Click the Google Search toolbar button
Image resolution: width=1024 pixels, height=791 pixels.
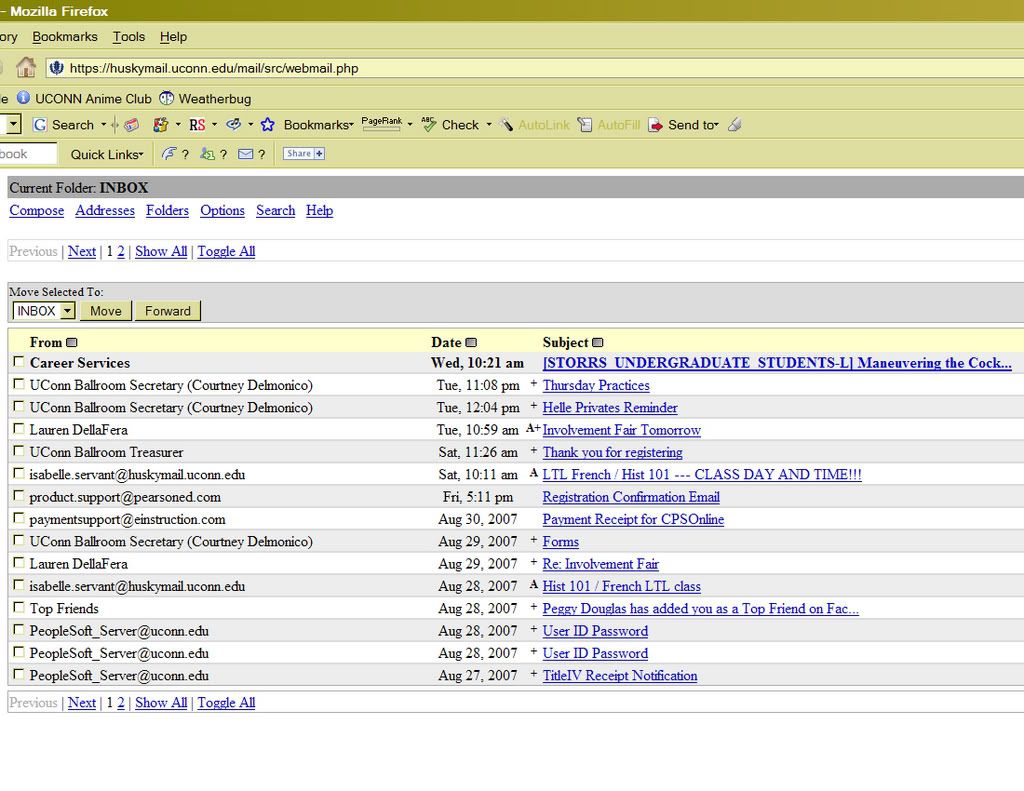coord(63,125)
